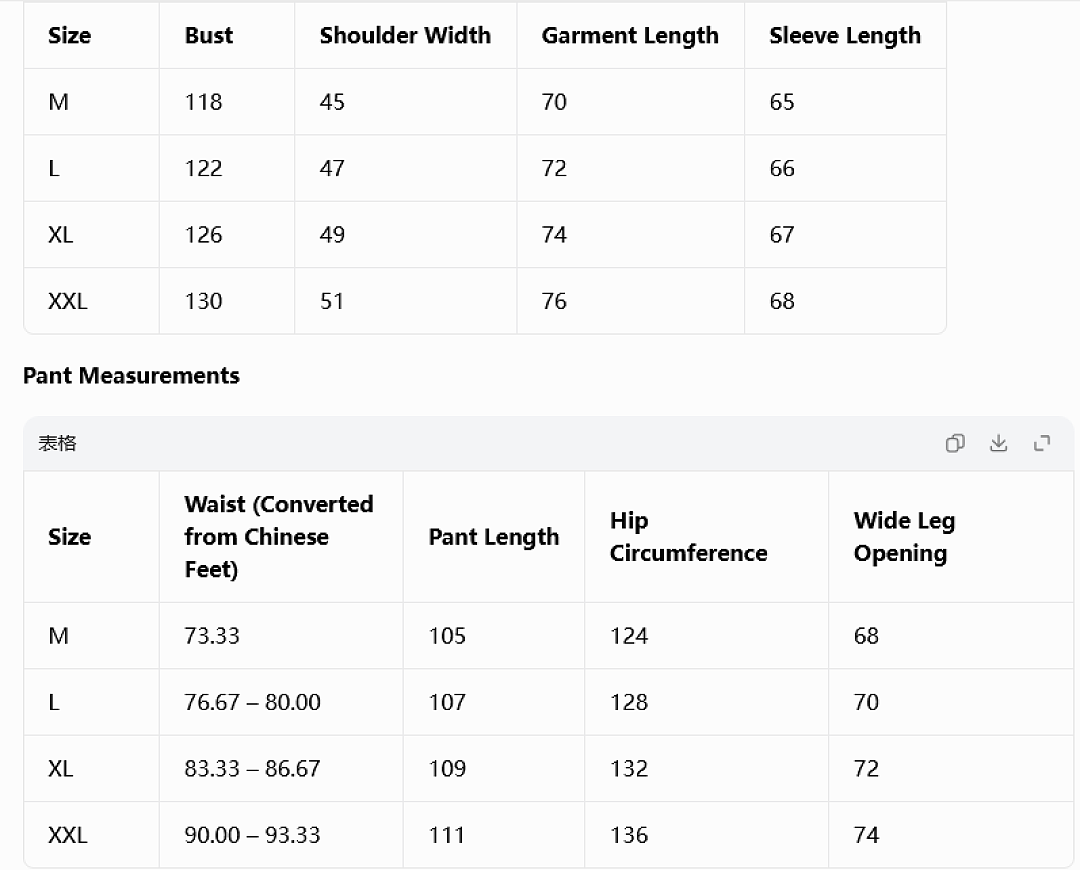Select the waist value 73.33 cell
The image size is (1080, 870).
point(281,636)
